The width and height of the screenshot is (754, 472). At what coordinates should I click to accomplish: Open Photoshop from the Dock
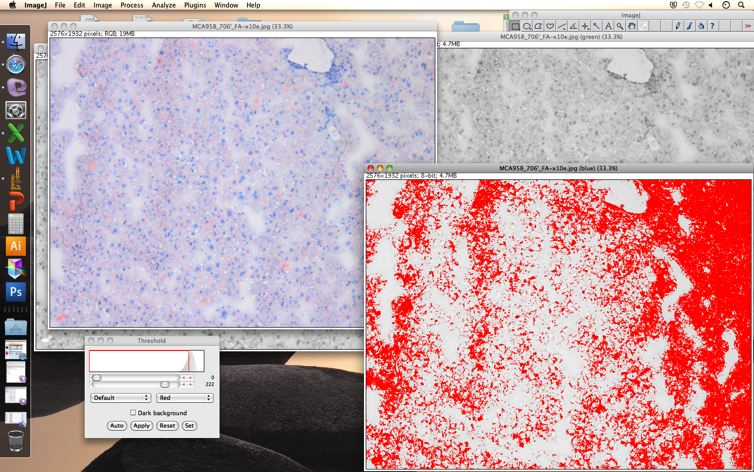coord(15,292)
